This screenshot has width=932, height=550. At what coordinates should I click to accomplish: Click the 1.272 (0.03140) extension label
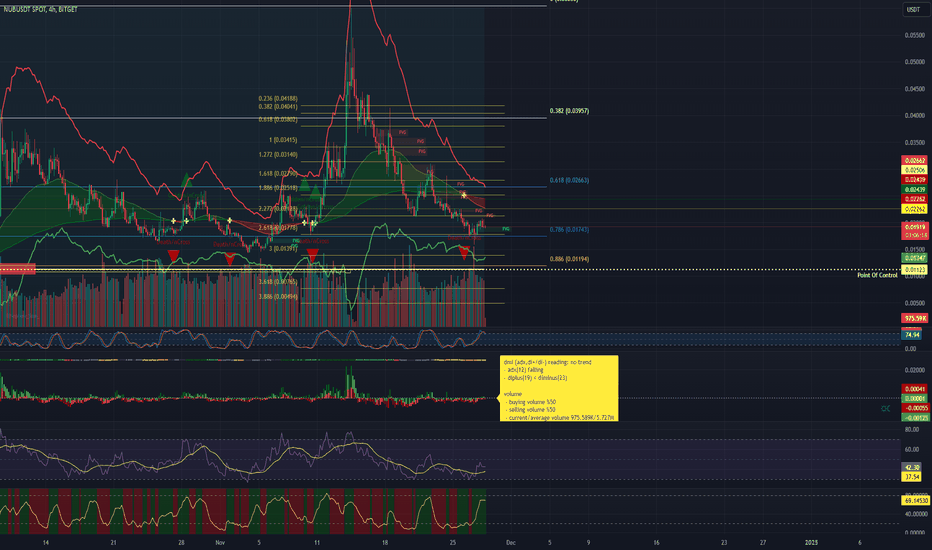(278, 155)
